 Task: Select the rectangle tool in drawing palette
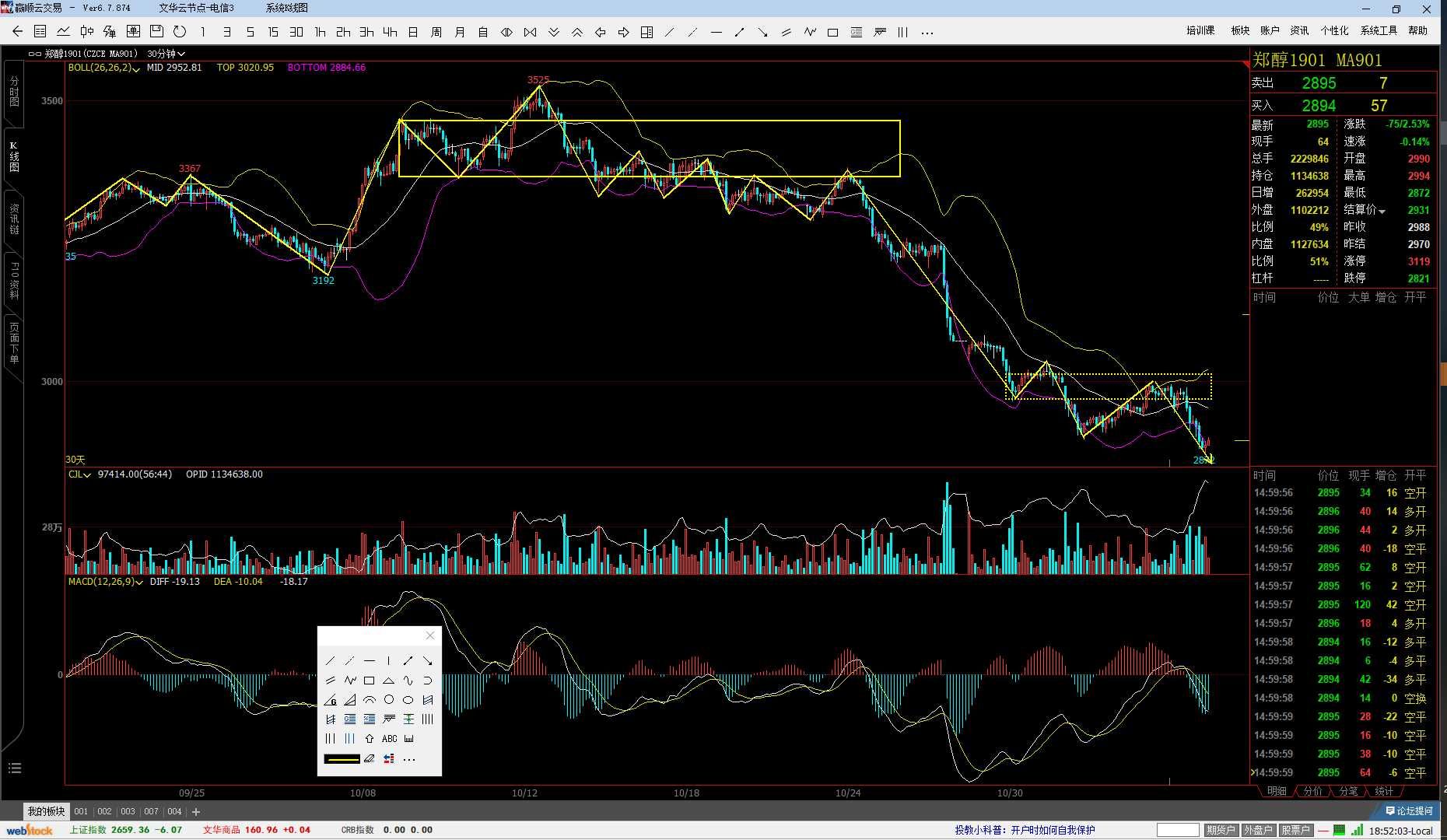click(x=370, y=681)
